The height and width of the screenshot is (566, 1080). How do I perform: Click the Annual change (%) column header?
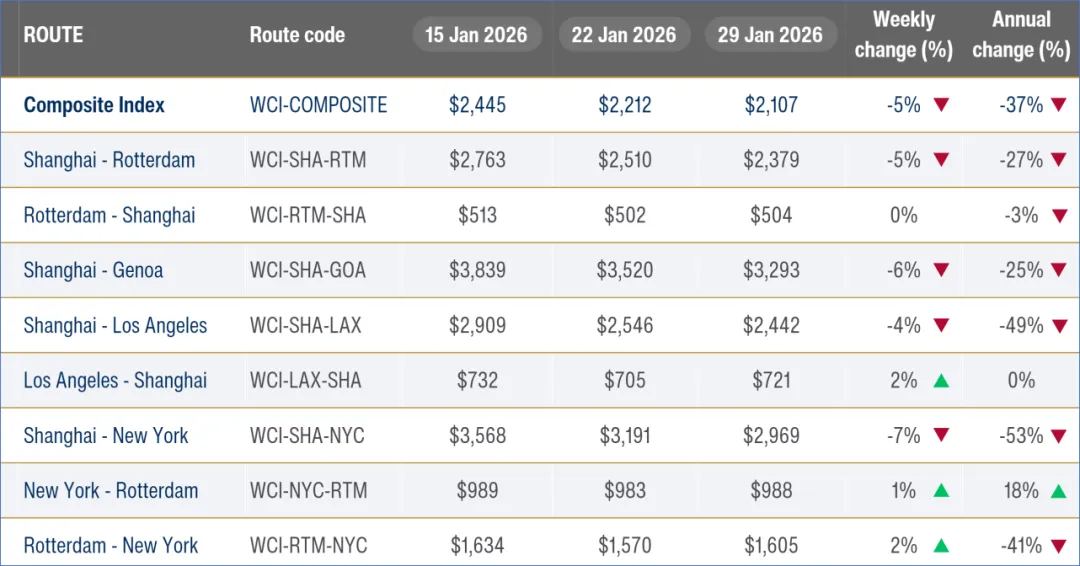[x=1021, y=35]
